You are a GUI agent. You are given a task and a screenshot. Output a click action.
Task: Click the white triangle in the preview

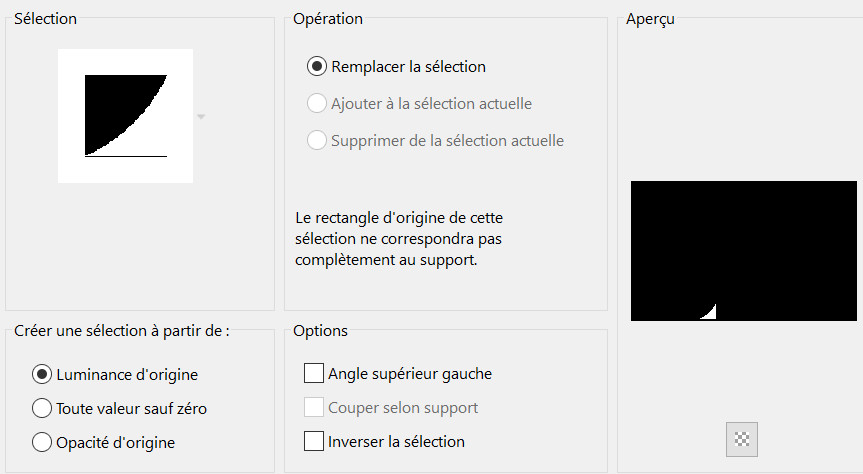coord(711,313)
